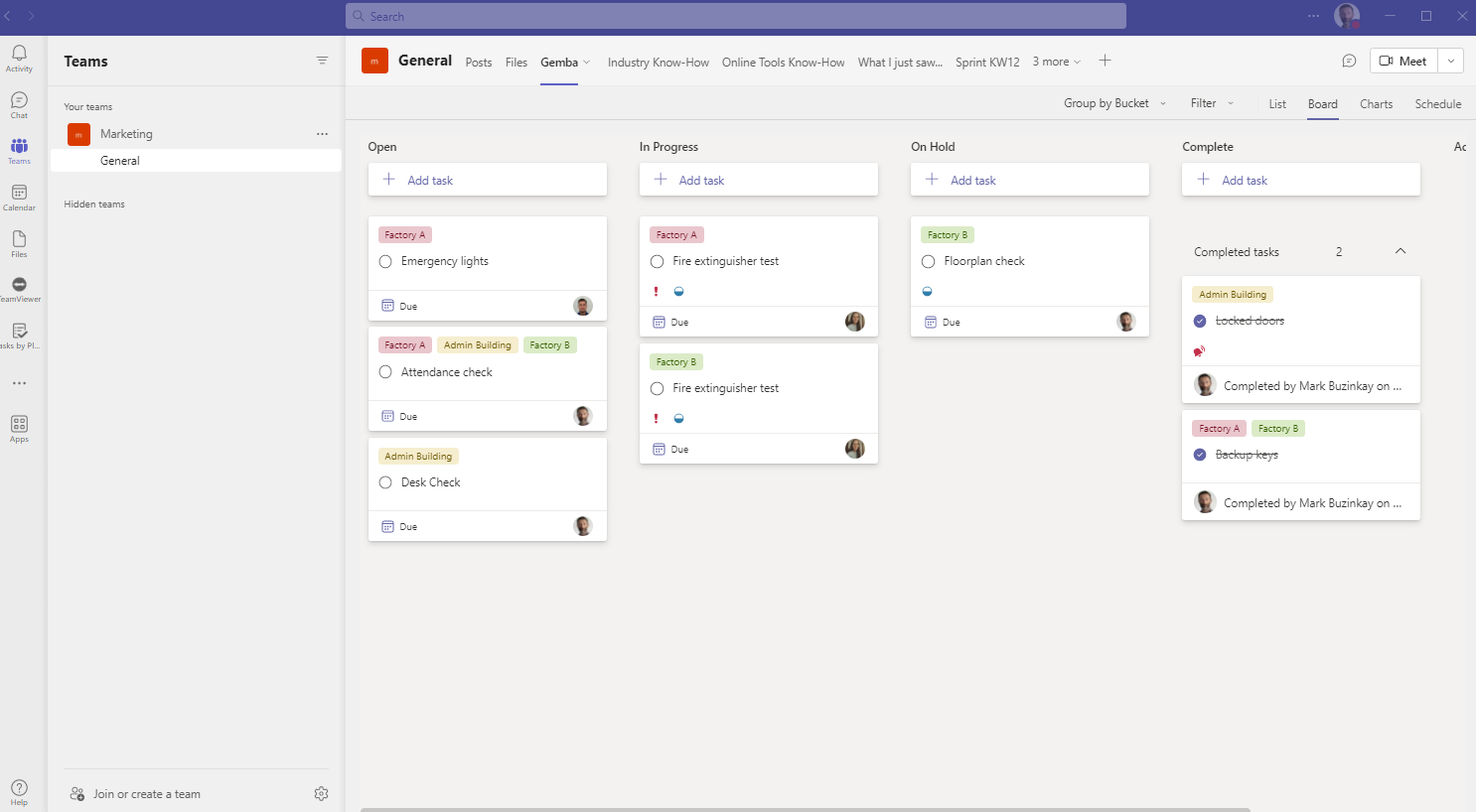This screenshot has width=1476, height=812.
Task: Open Tasks by Planner icon
Action: (x=19, y=336)
